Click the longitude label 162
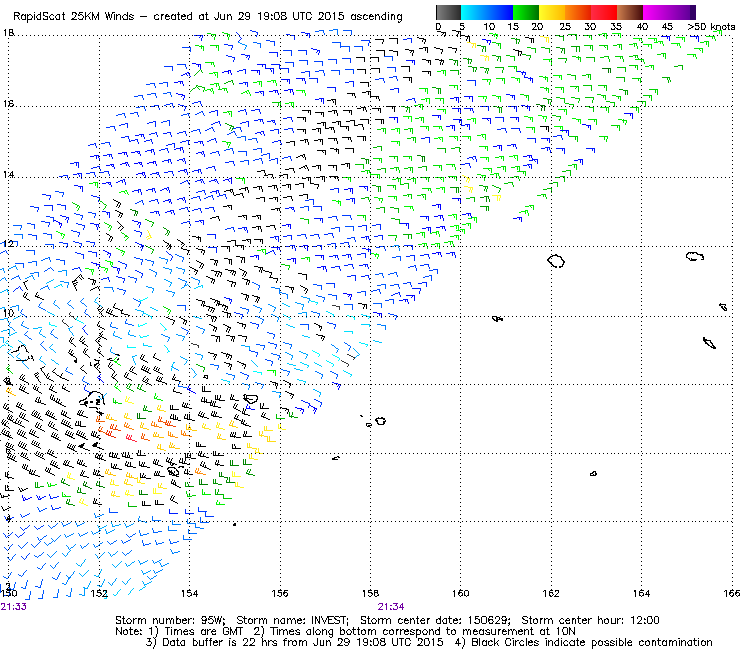Image resolution: width=740 pixels, height=650 pixels. pos(551,593)
